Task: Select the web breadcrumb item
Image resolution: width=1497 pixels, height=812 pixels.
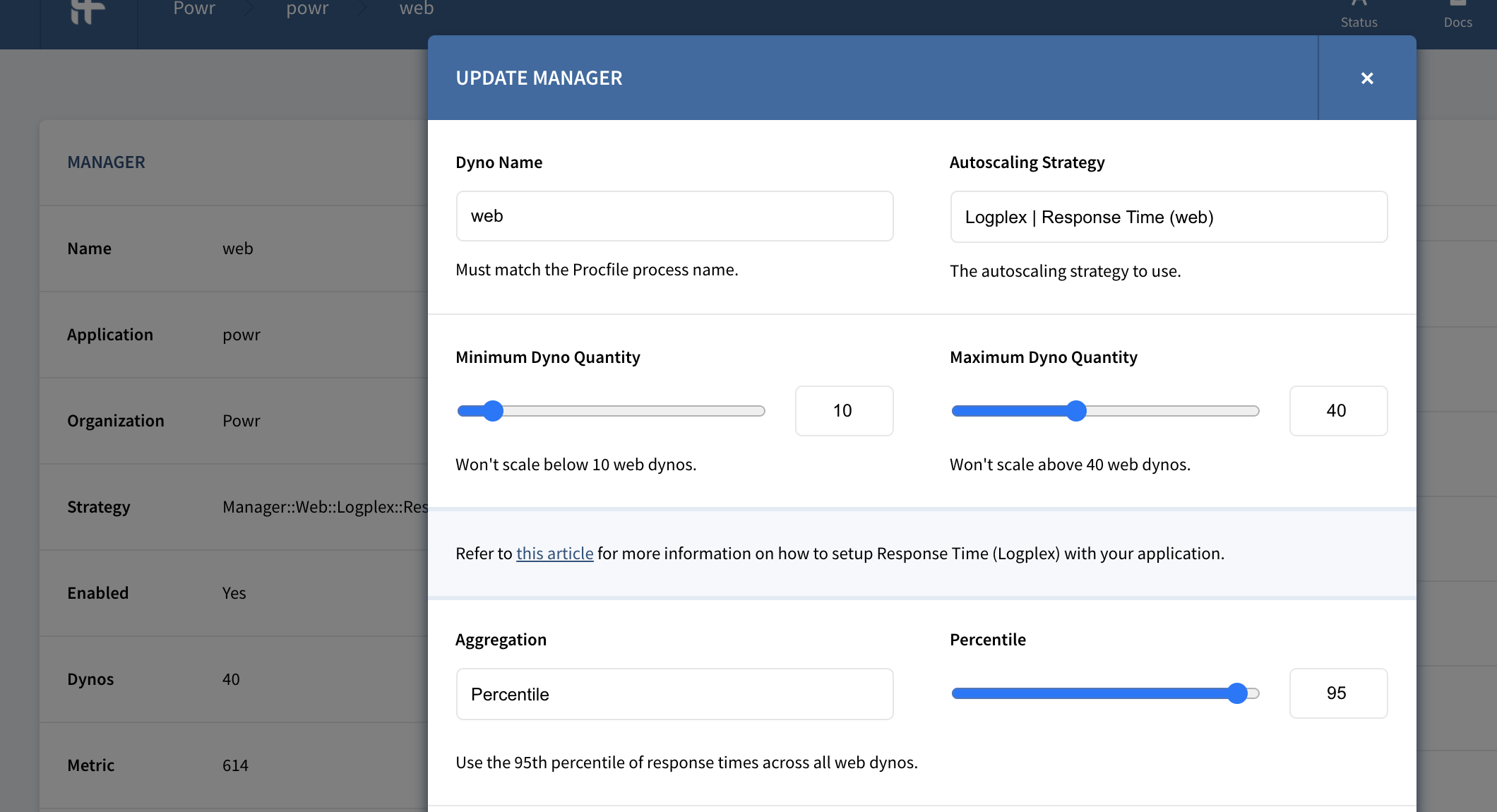Action: click(417, 9)
